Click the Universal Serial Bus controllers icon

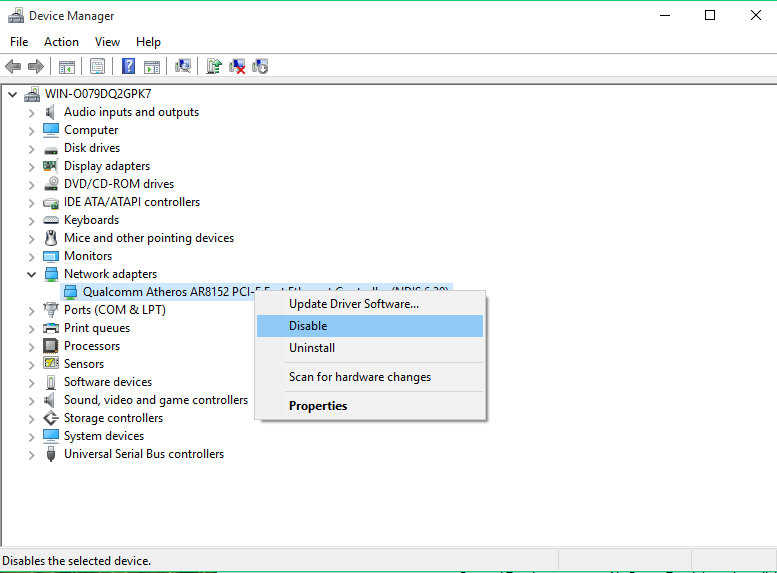51,454
